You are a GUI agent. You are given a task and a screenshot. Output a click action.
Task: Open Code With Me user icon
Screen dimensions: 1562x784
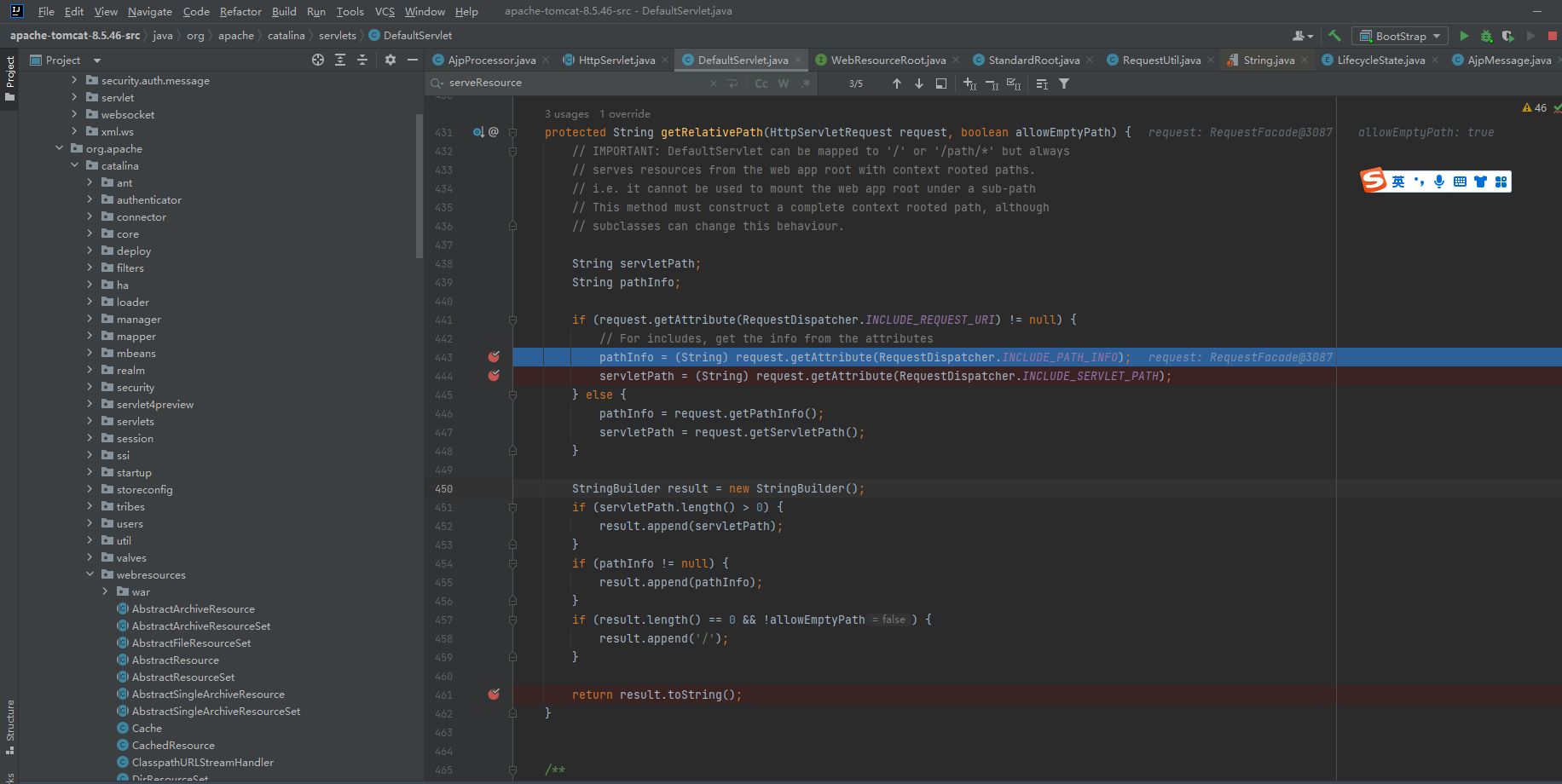(1302, 36)
